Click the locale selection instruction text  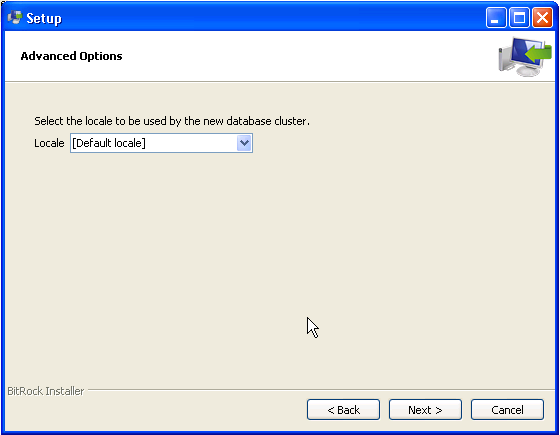[x=172, y=121]
